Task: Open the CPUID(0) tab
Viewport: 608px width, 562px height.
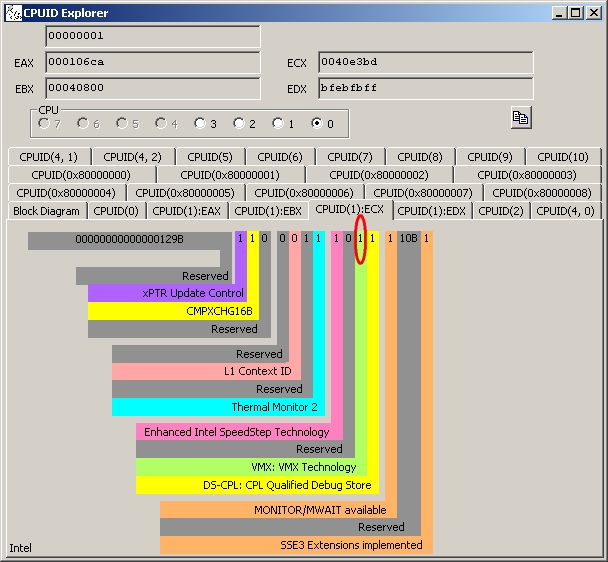Action: pyautogui.click(x=116, y=211)
